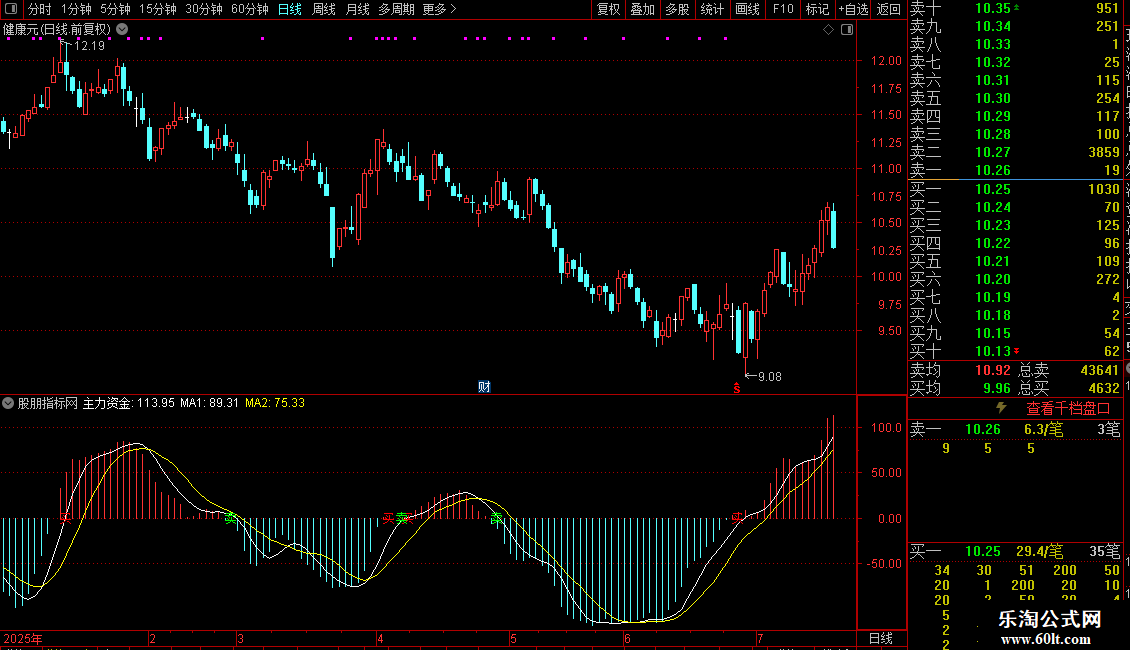This screenshot has height=650, width=1130.
Task: Open 查看千档盘口 depth link
Action: [1068, 409]
